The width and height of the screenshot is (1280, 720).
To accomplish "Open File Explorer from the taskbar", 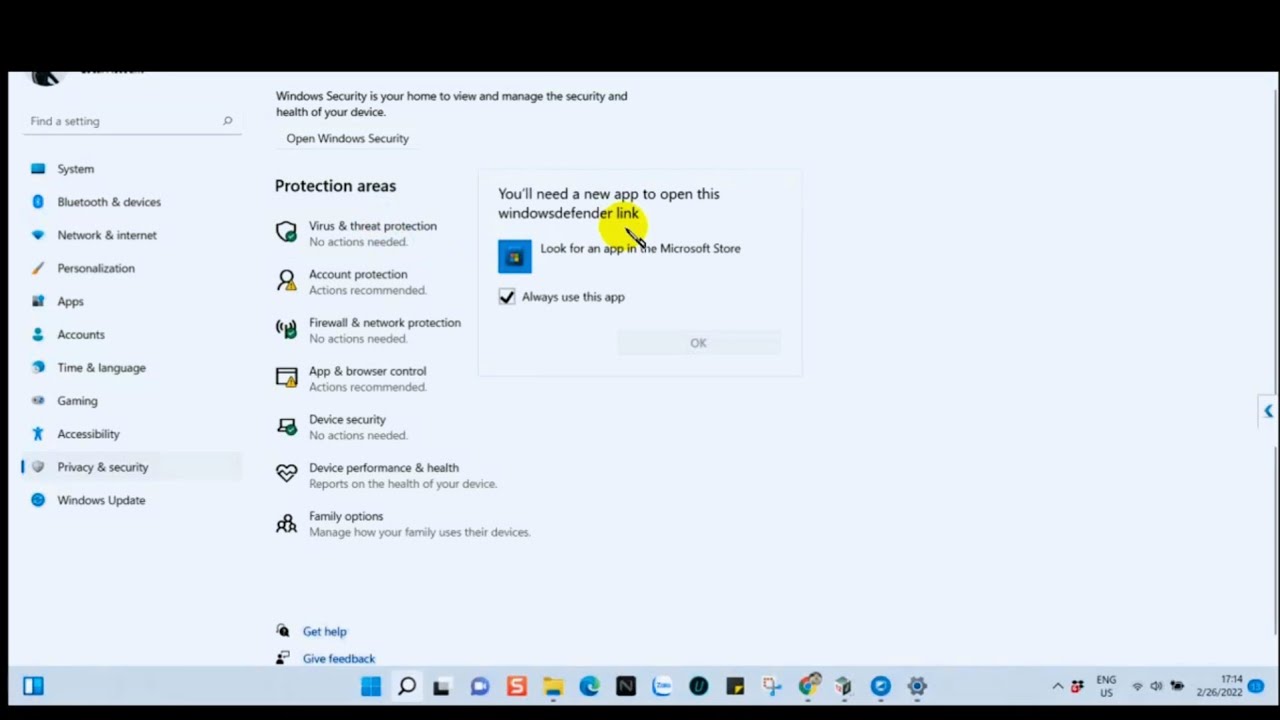I will coord(553,687).
